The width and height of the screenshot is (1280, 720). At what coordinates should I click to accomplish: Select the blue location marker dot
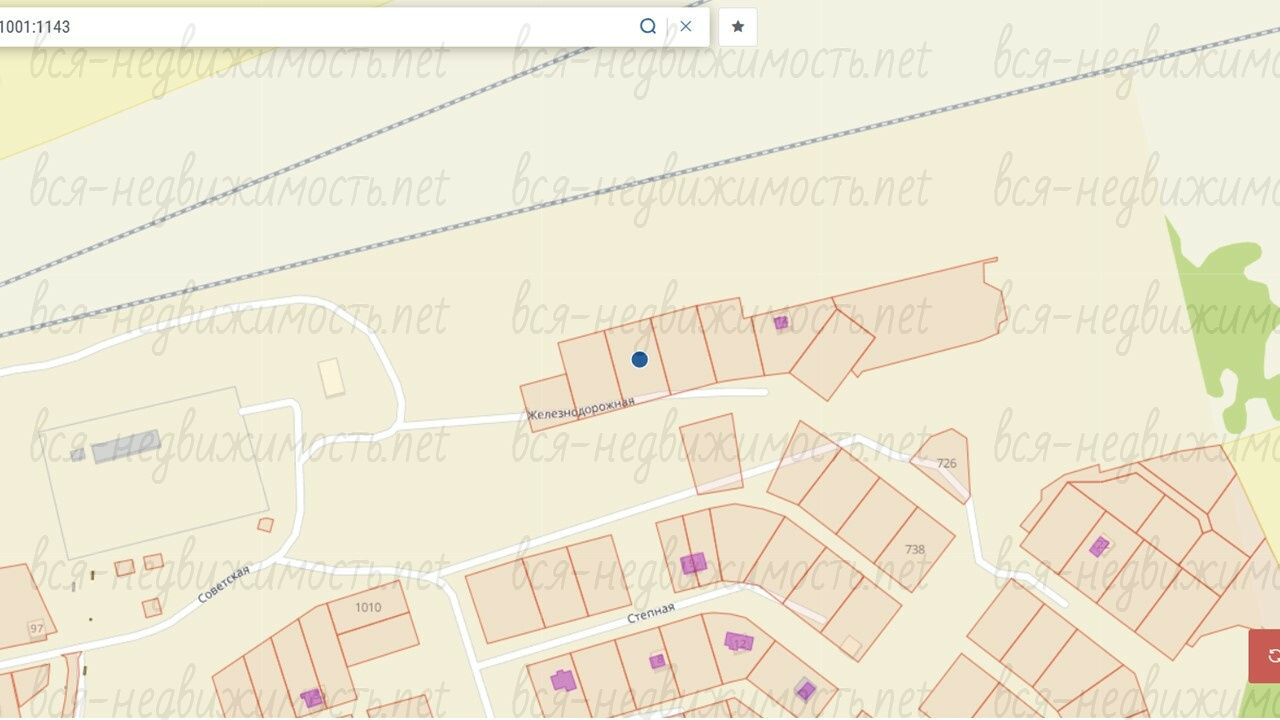tap(640, 359)
